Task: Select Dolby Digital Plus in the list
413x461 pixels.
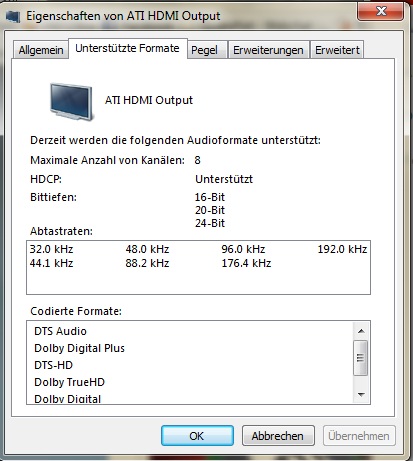Action: 79,348
